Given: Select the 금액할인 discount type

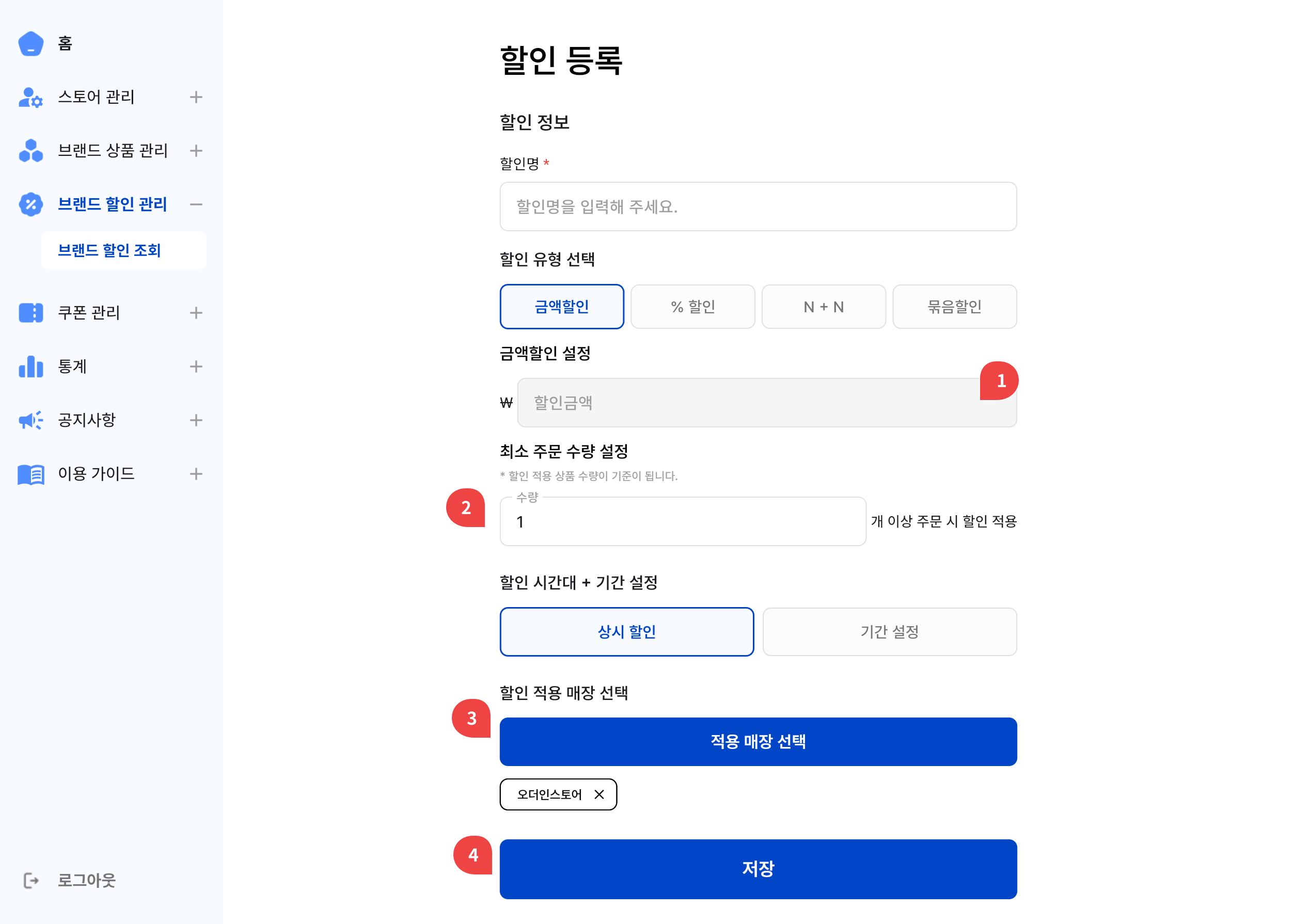Looking at the screenshot, I should (x=562, y=307).
